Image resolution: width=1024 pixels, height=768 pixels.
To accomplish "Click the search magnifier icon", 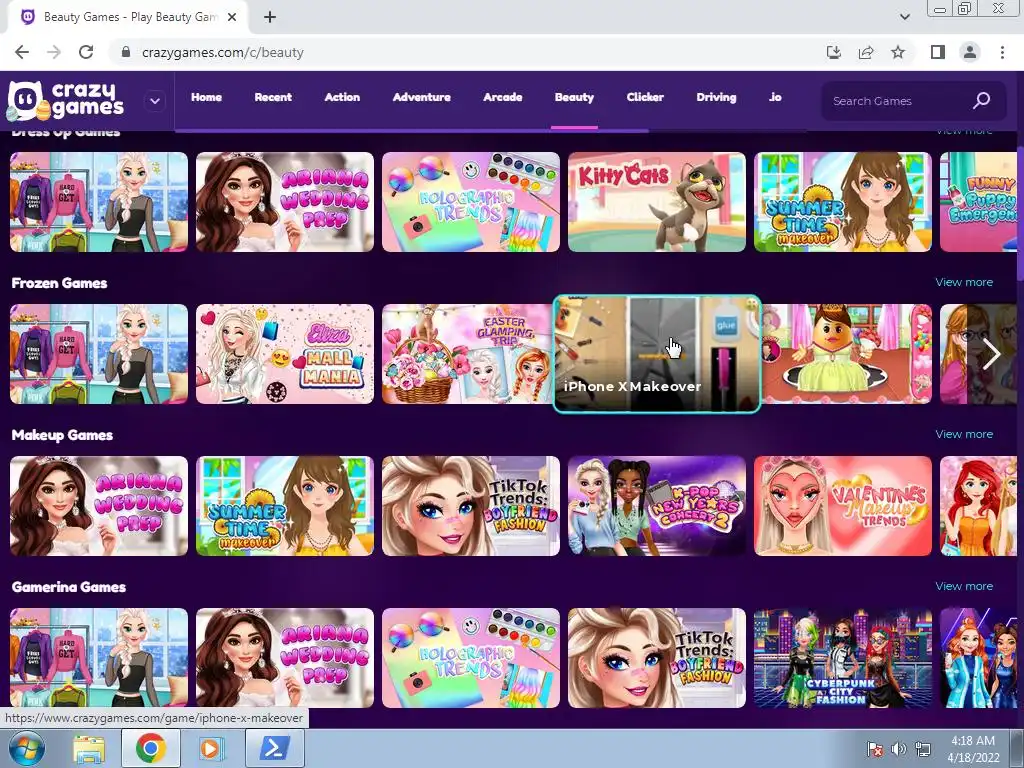I will [x=982, y=101].
